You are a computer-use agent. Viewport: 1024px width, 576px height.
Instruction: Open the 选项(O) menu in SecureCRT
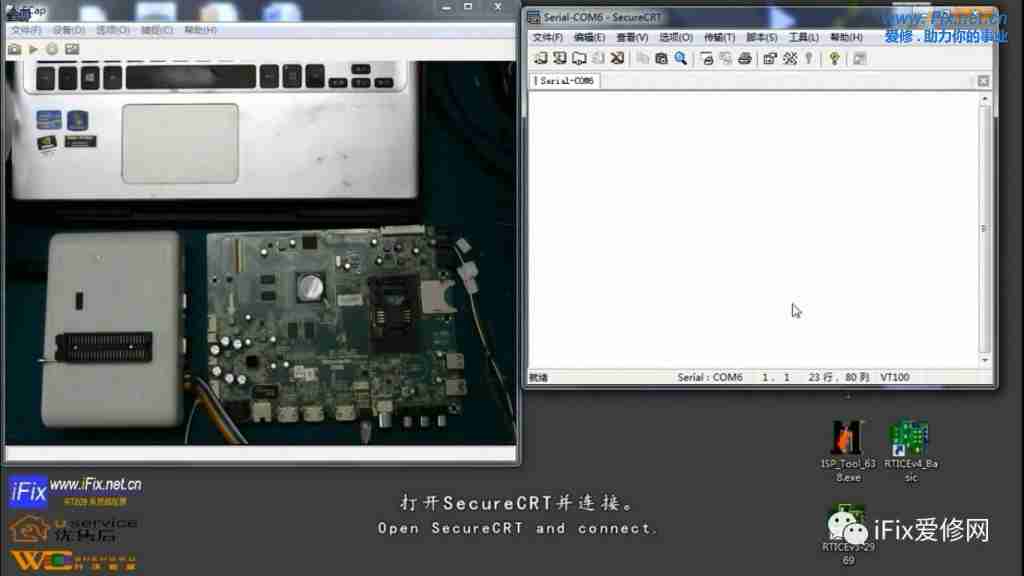click(675, 38)
